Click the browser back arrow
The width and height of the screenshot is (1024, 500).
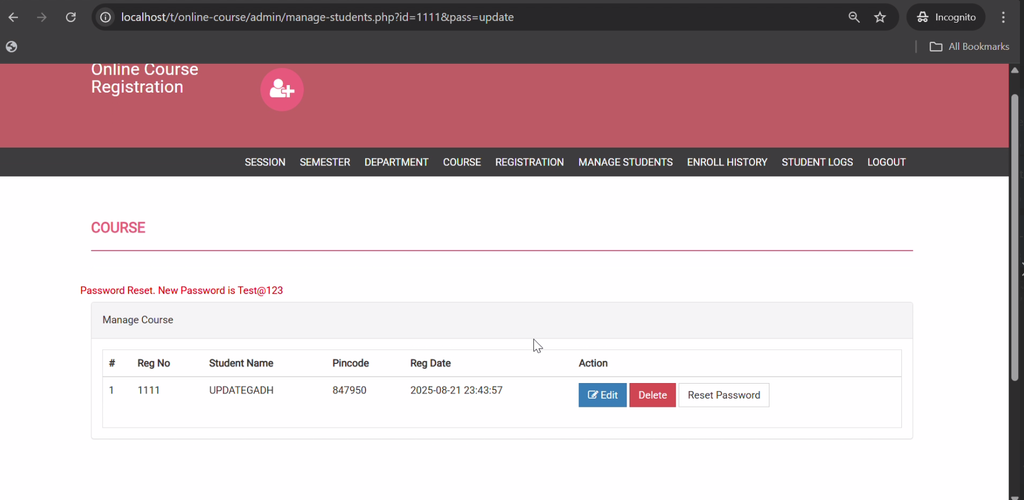click(x=13, y=18)
